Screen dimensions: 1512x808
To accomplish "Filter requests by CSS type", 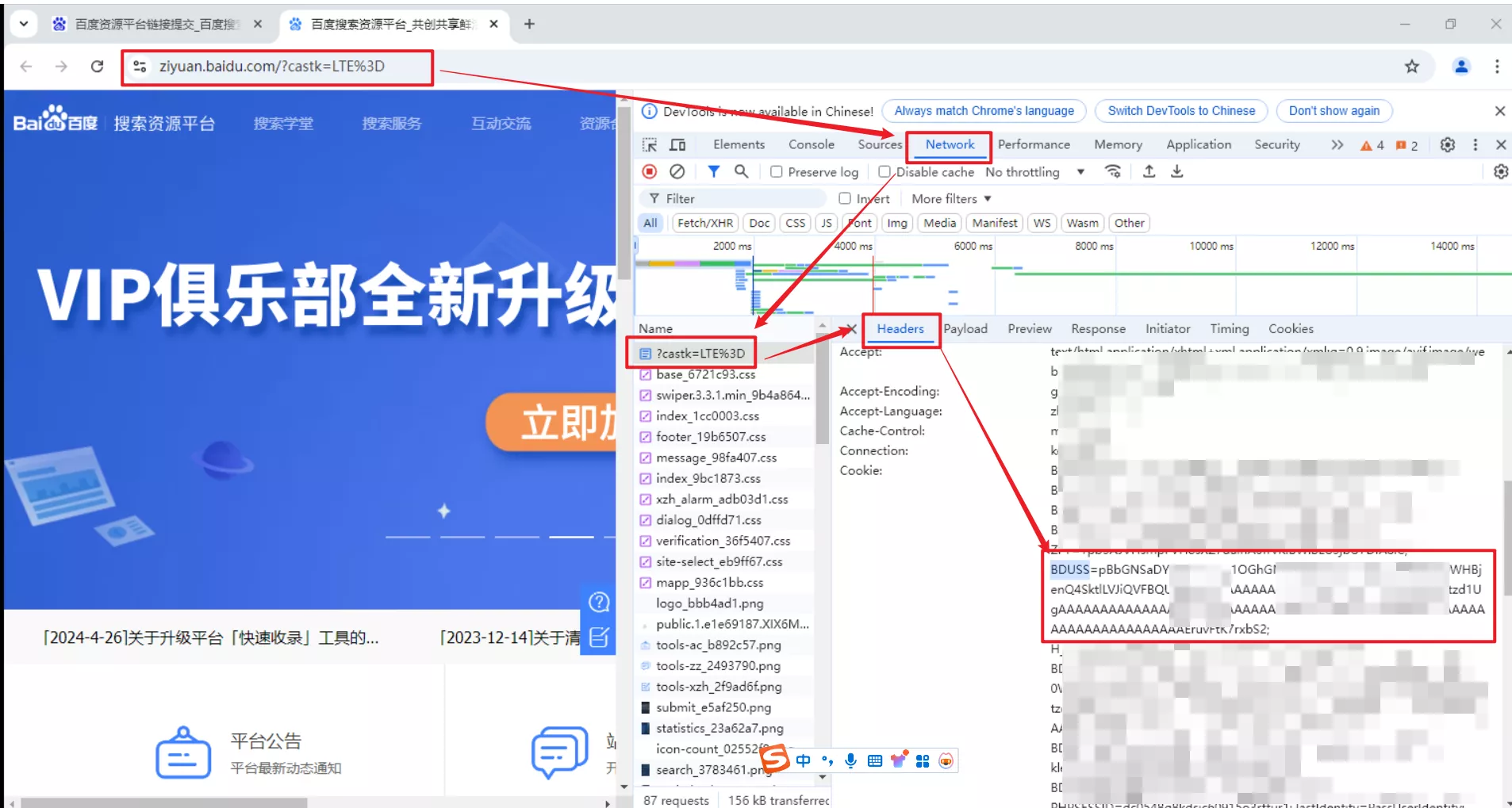I will (796, 223).
